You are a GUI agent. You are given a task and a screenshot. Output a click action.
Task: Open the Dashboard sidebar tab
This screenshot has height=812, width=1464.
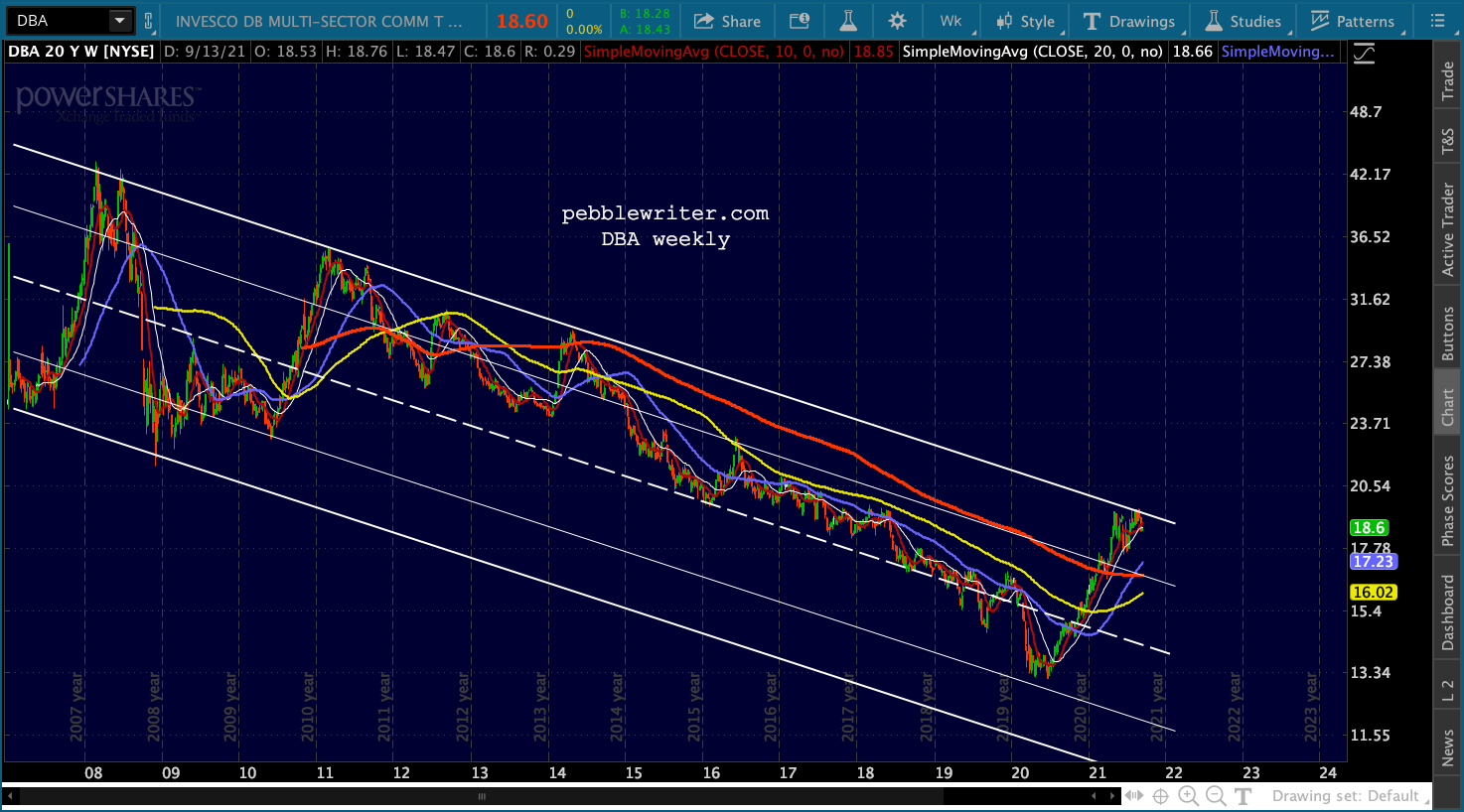tap(1448, 614)
